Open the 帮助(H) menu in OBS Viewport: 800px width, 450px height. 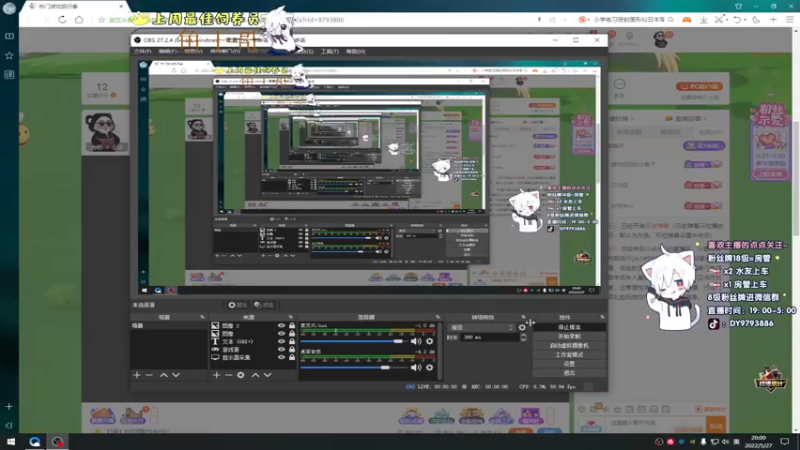[x=356, y=52]
